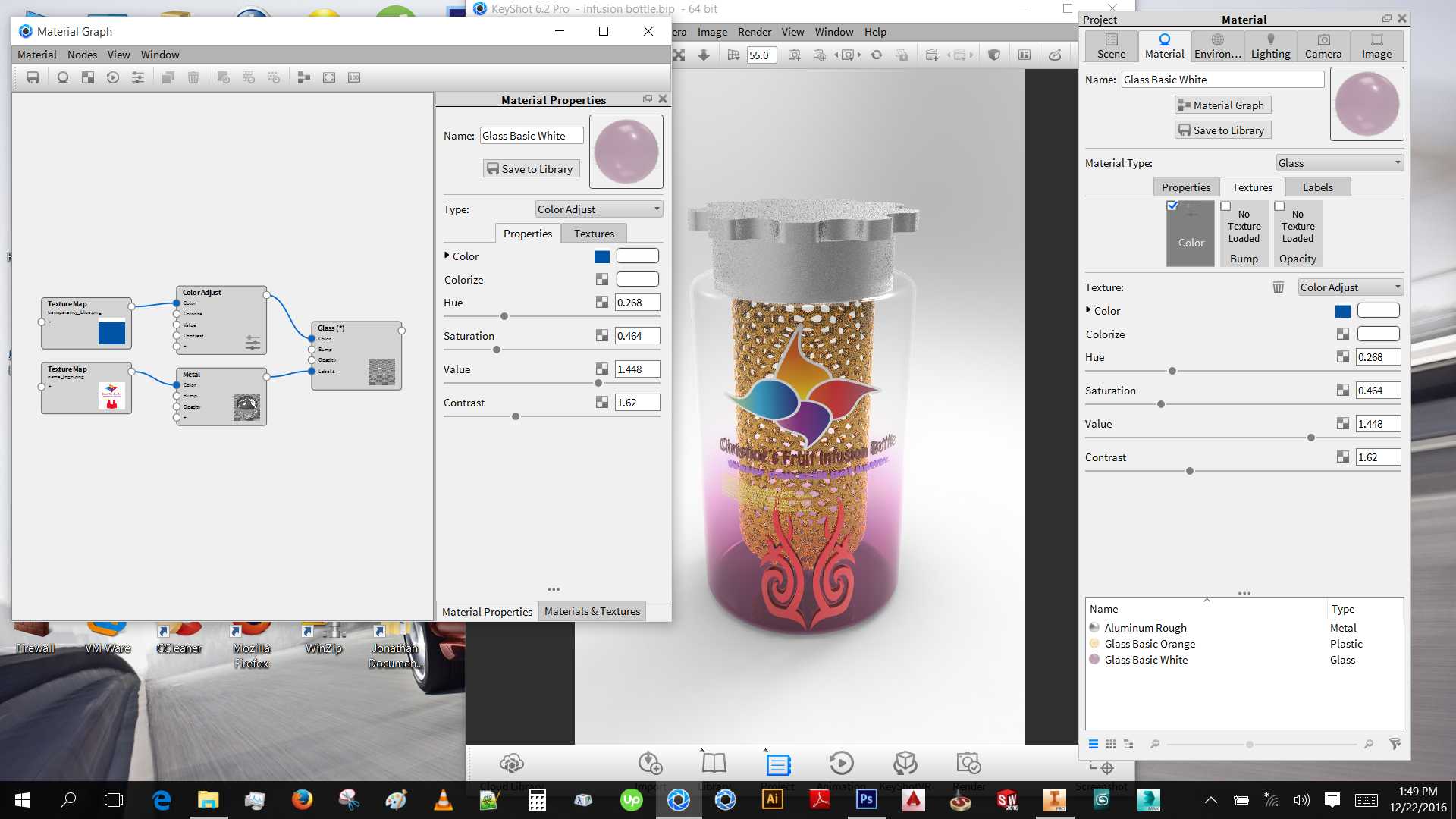Image resolution: width=1456 pixels, height=819 pixels.
Task: Open Material menu in Material Graph
Action: click(x=36, y=55)
